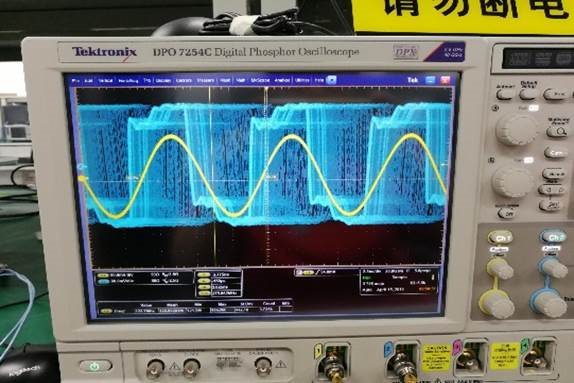Open the Measure menu

tap(205, 80)
